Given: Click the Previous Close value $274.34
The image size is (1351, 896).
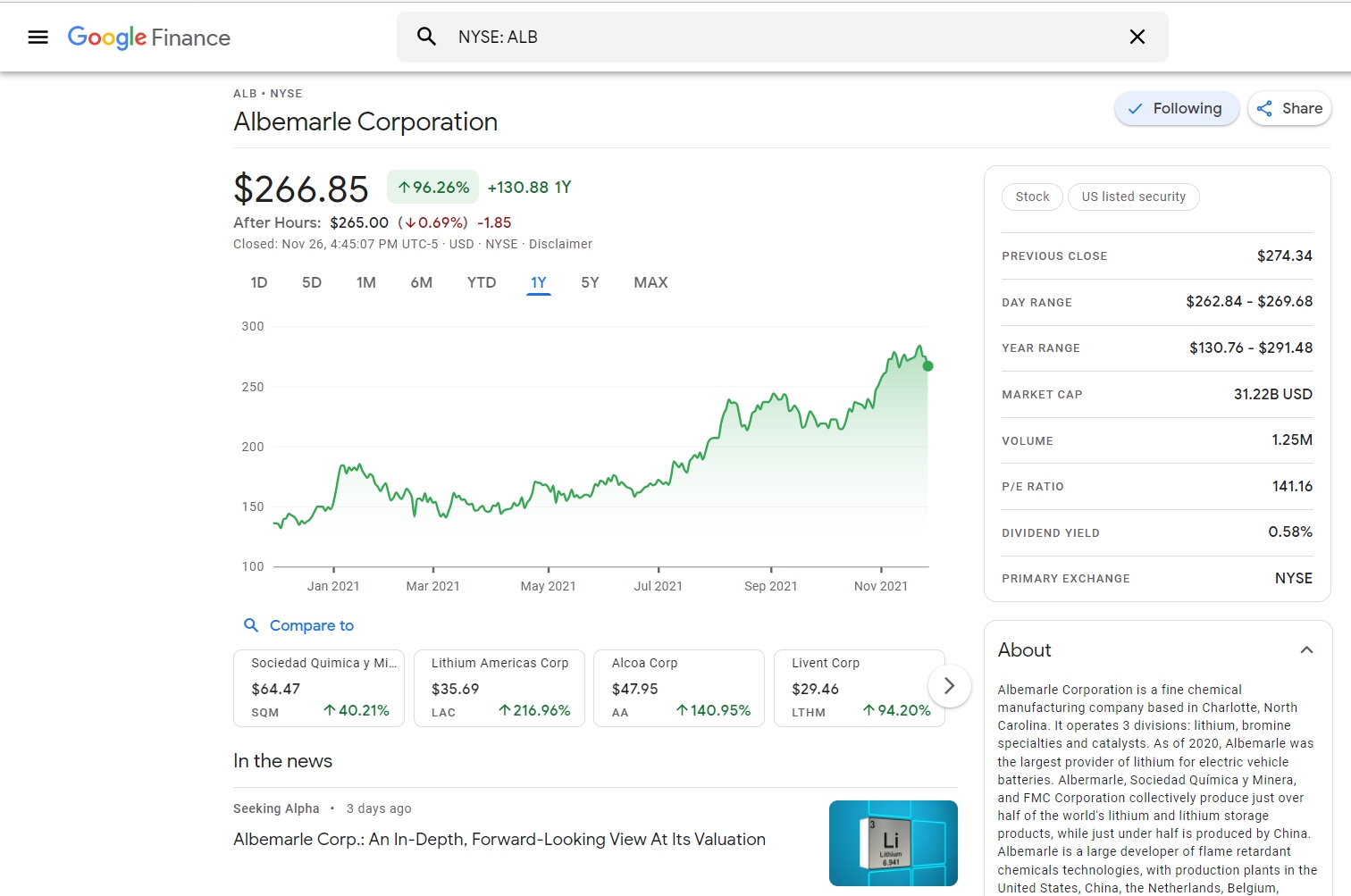Looking at the screenshot, I should tap(1285, 255).
